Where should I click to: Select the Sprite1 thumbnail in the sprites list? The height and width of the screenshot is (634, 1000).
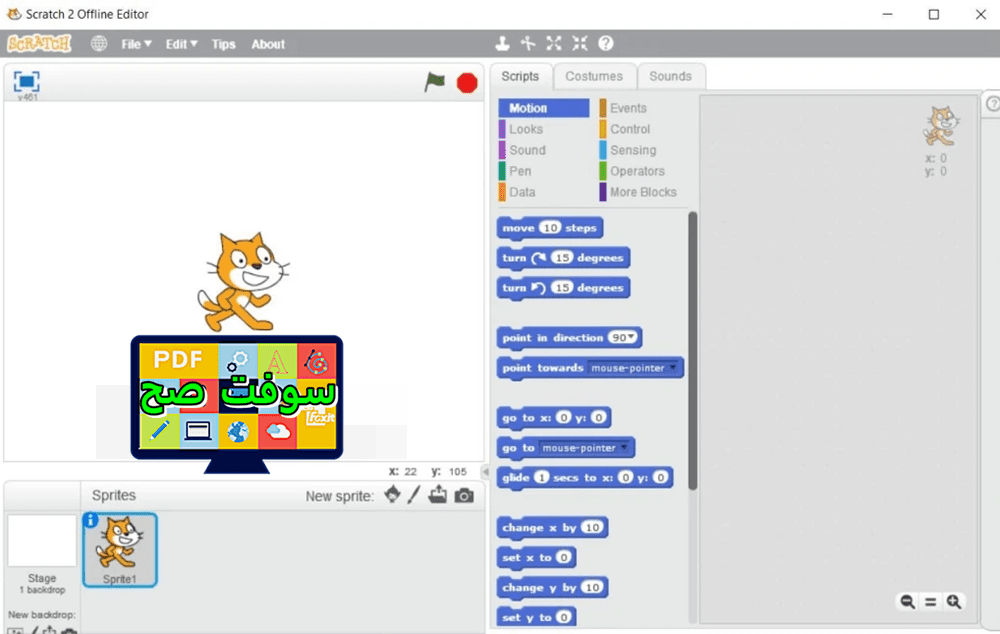coord(119,549)
